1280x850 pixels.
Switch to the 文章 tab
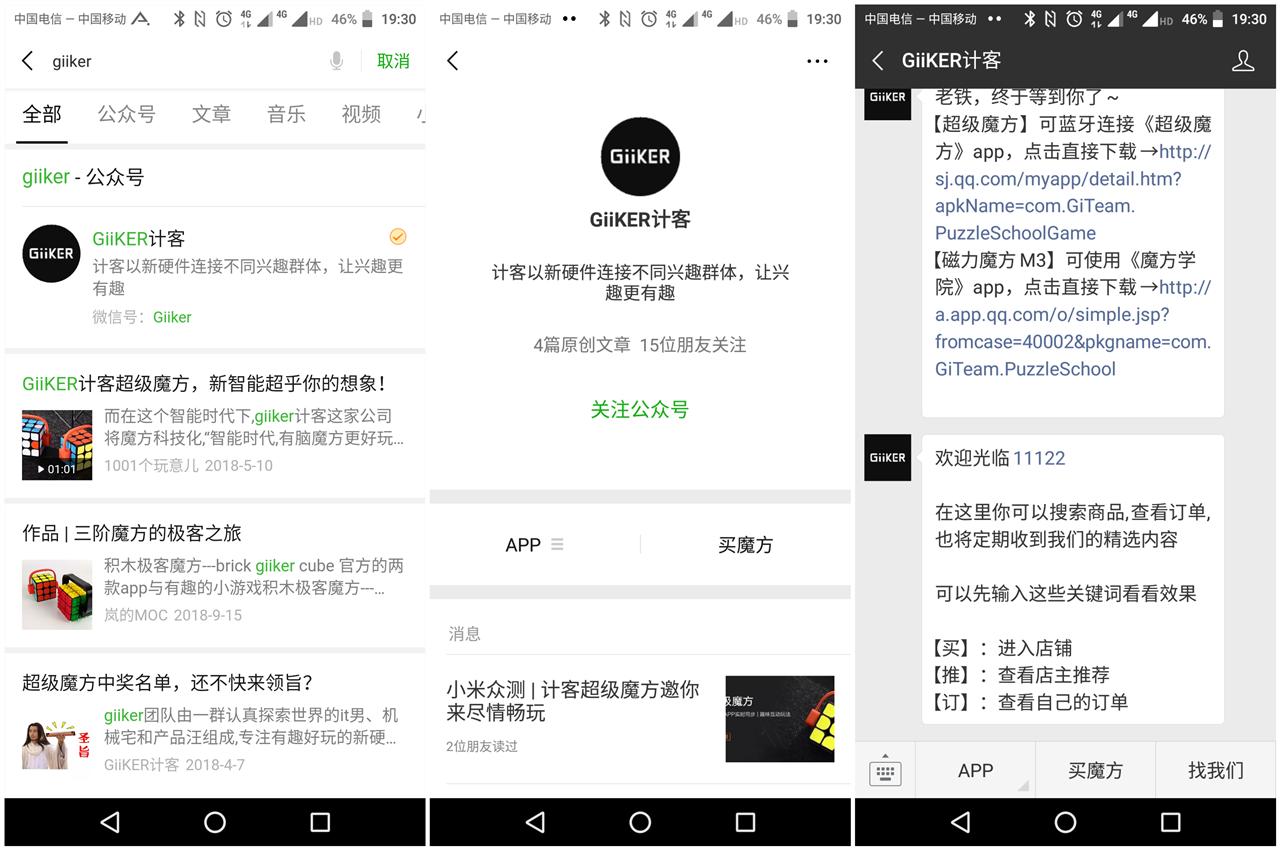click(211, 115)
